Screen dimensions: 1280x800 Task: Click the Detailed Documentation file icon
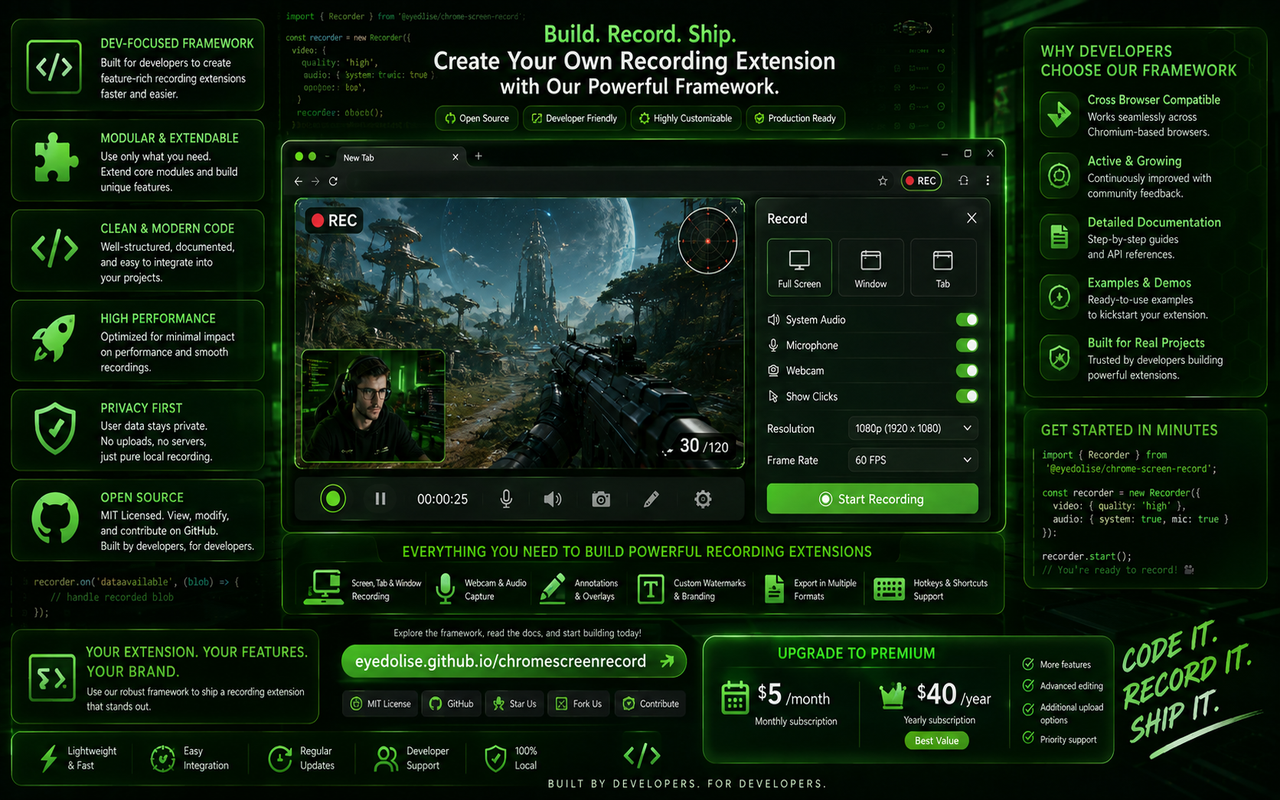point(1058,237)
